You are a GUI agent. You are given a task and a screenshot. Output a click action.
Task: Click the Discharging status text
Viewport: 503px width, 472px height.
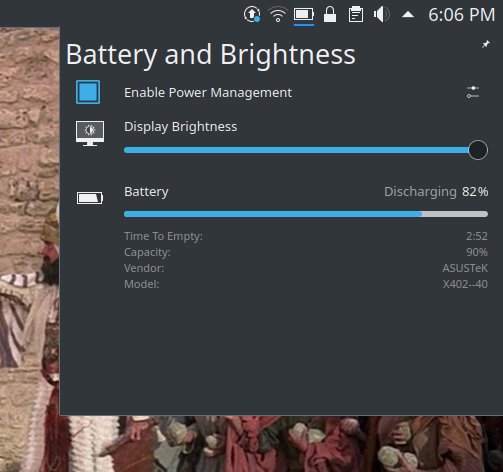point(420,192)
